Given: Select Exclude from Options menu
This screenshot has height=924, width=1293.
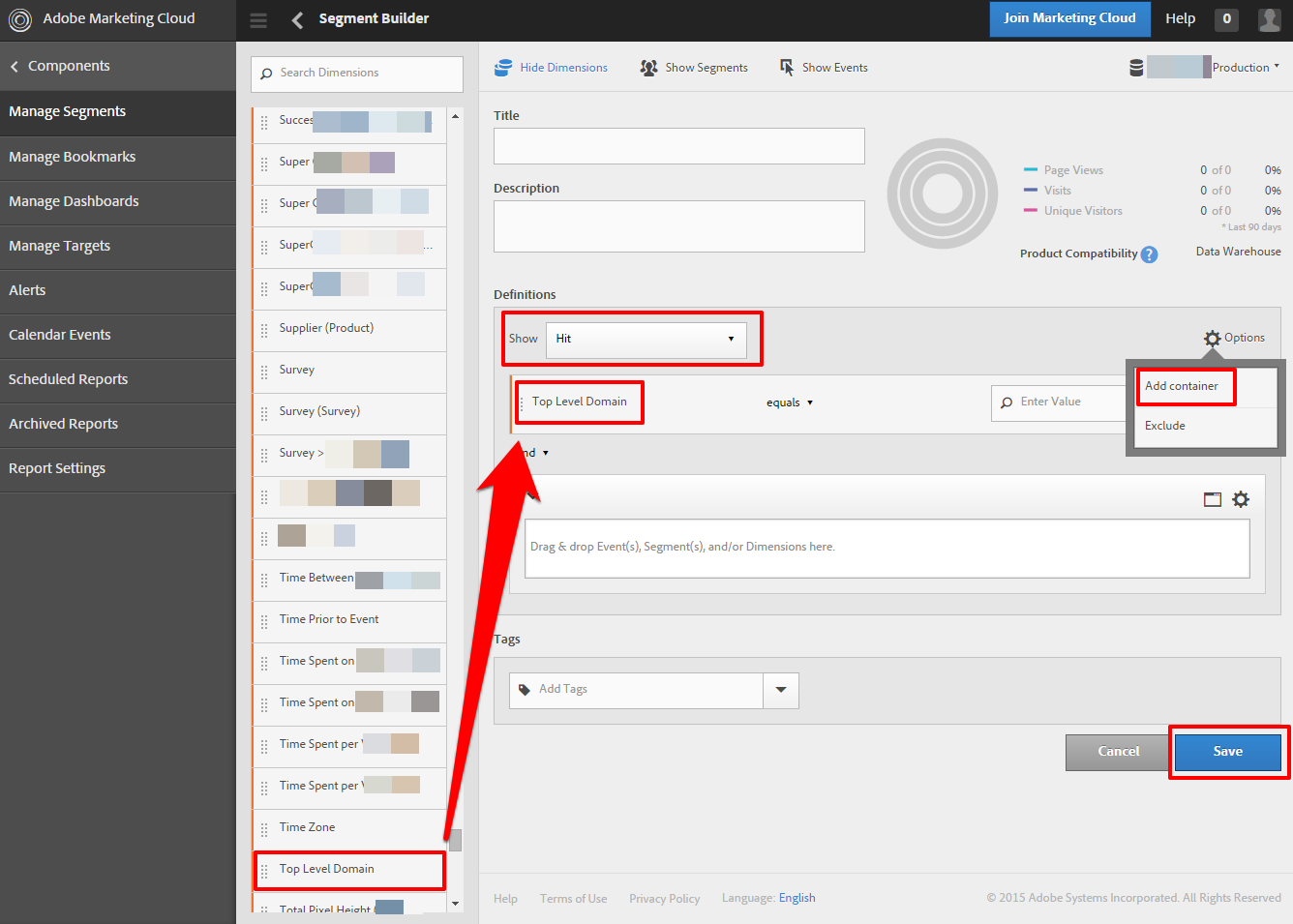Looking at the screenshot, I should click(x=1165, y=426).
